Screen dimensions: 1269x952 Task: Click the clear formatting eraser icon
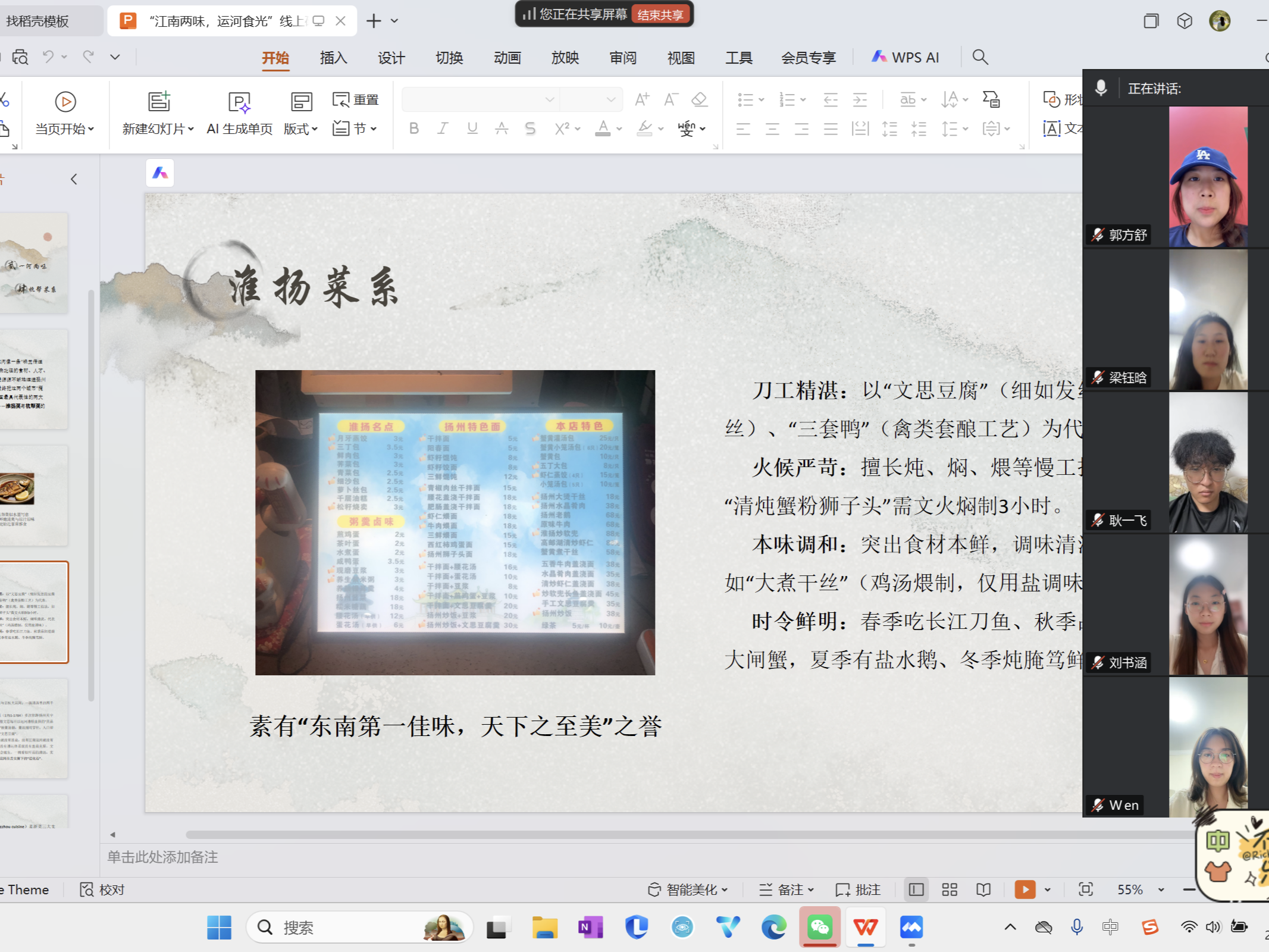click(700, 99)
